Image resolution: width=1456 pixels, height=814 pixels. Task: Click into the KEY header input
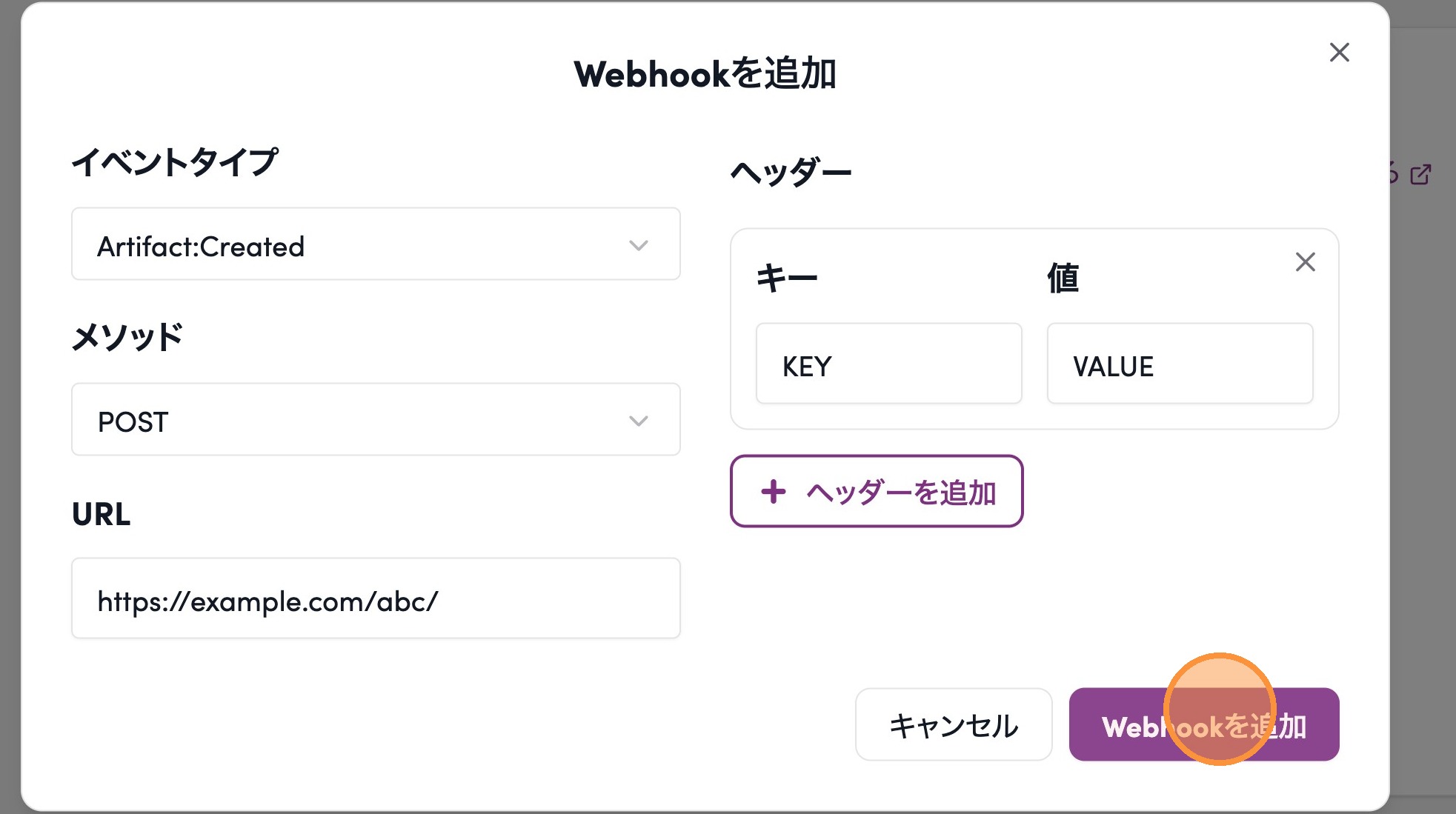point(888,364)
